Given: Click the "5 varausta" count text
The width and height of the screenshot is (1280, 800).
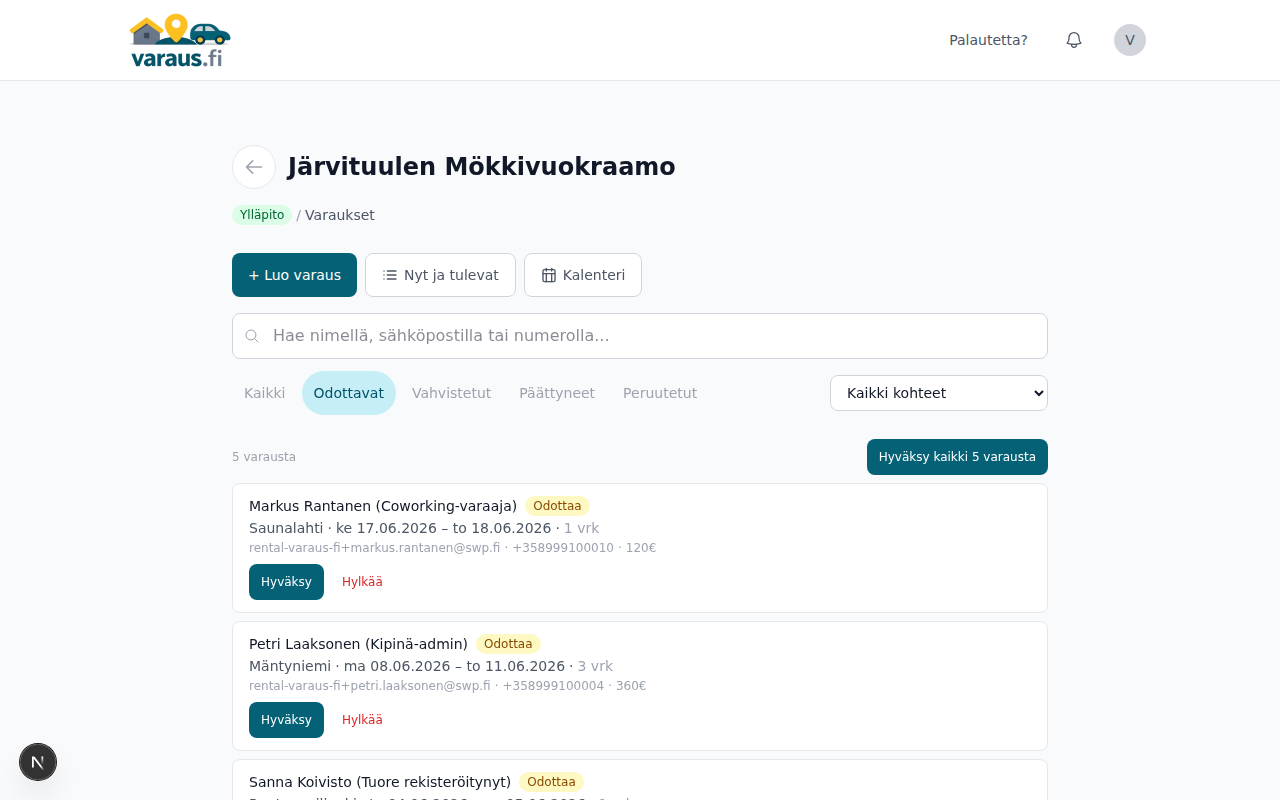Looking at the screenshot, I should click(264, 457).
